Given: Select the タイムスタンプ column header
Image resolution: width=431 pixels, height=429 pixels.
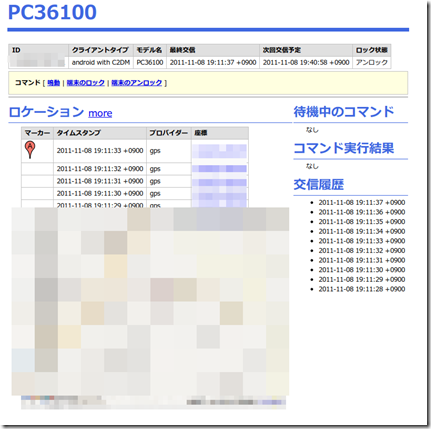Looking at the screenshot, I should pyautogui.click(x=100, y=133).
